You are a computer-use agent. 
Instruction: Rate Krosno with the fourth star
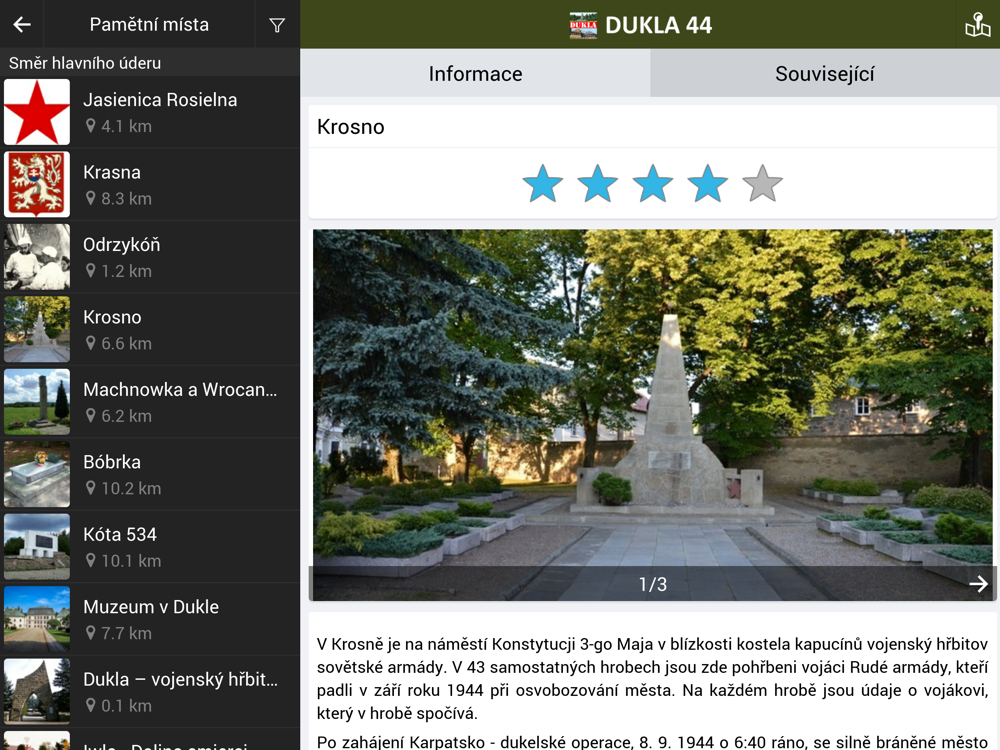click(x=708, y=184)
